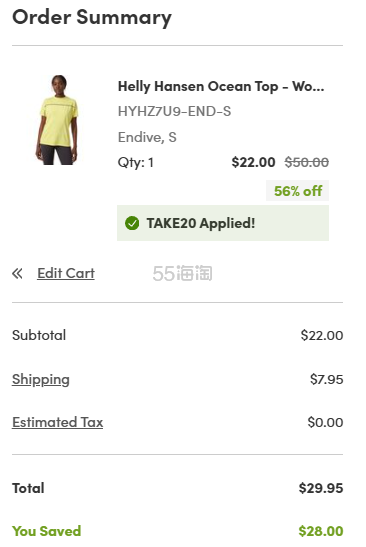The image size is (366, 547).
Task: Click the You Saved $28.00 amount
Action: (321, 531)
